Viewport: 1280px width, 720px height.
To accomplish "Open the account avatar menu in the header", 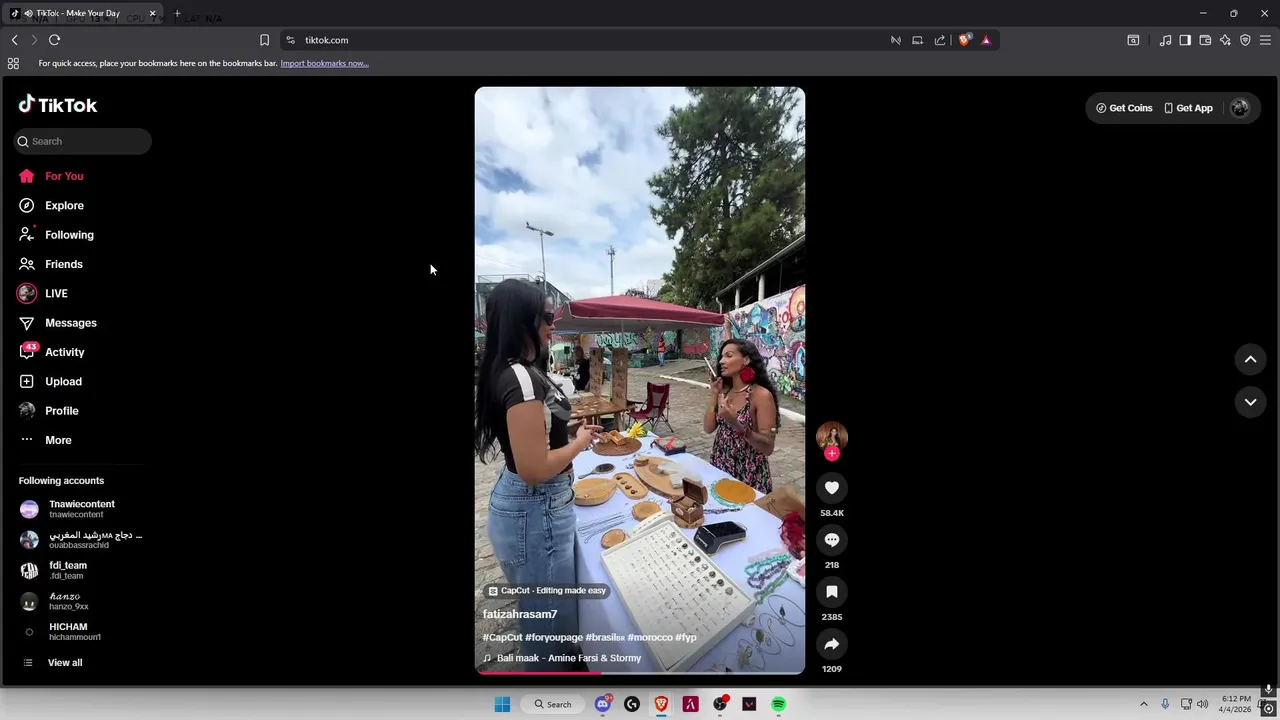I will click(x=1239, y=108).
